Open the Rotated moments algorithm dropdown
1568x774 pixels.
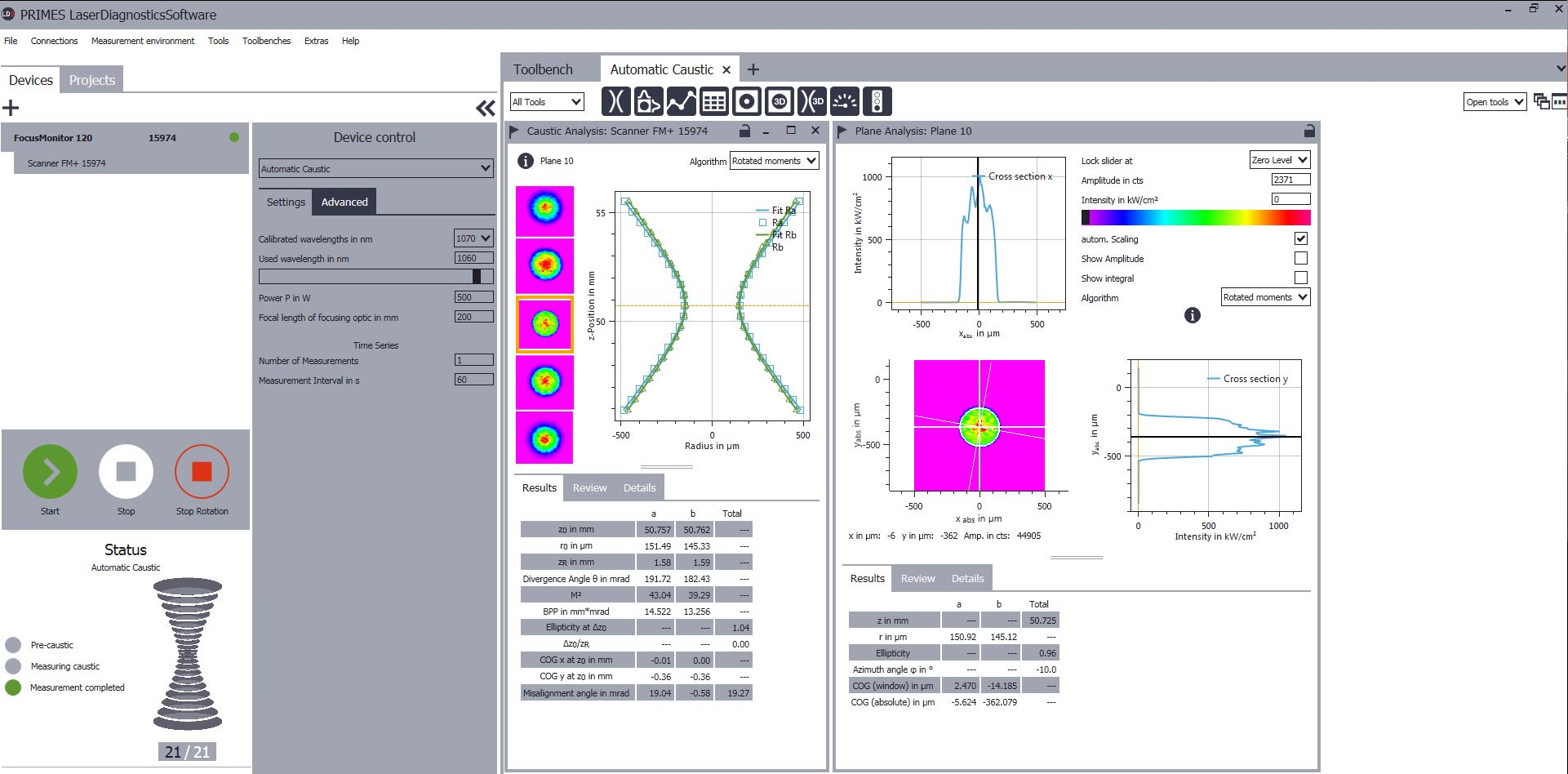[774, 161]
